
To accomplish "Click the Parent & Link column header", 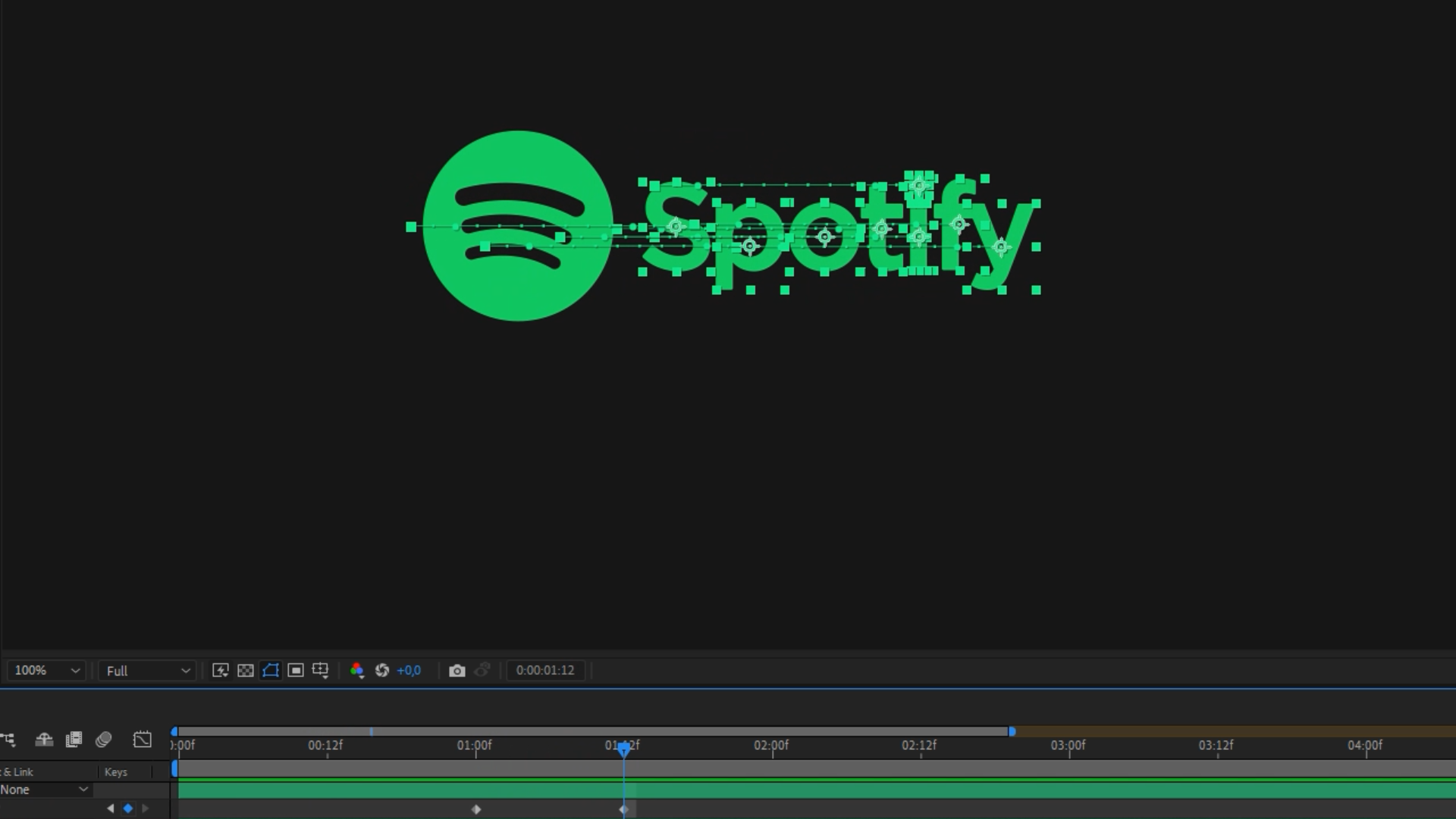I will (x=17, y=772).
